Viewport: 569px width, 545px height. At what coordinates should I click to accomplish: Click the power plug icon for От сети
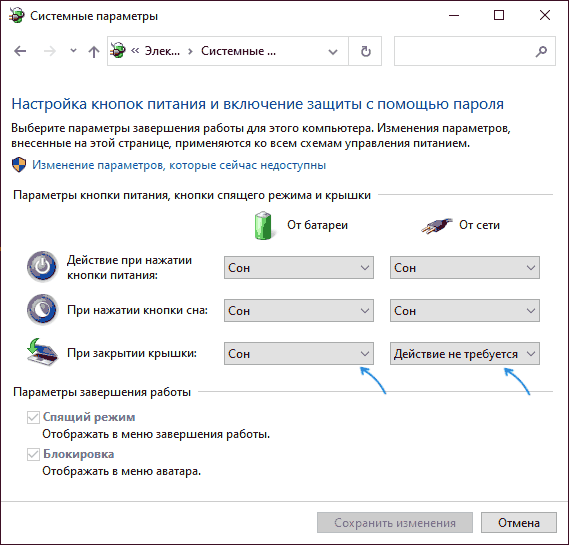(x=437, y=226)
